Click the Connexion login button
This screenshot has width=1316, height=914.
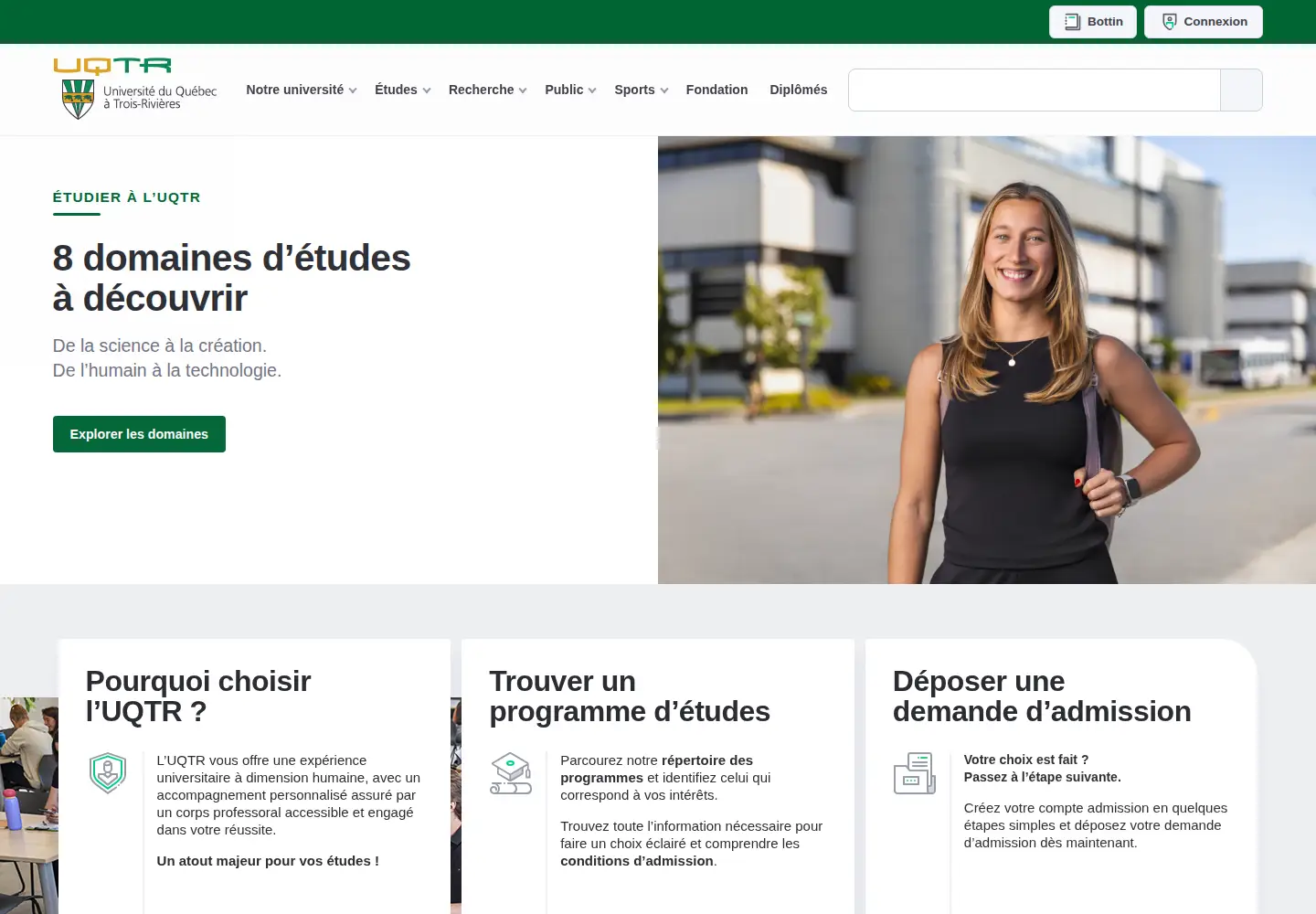tap(1204, 22)
